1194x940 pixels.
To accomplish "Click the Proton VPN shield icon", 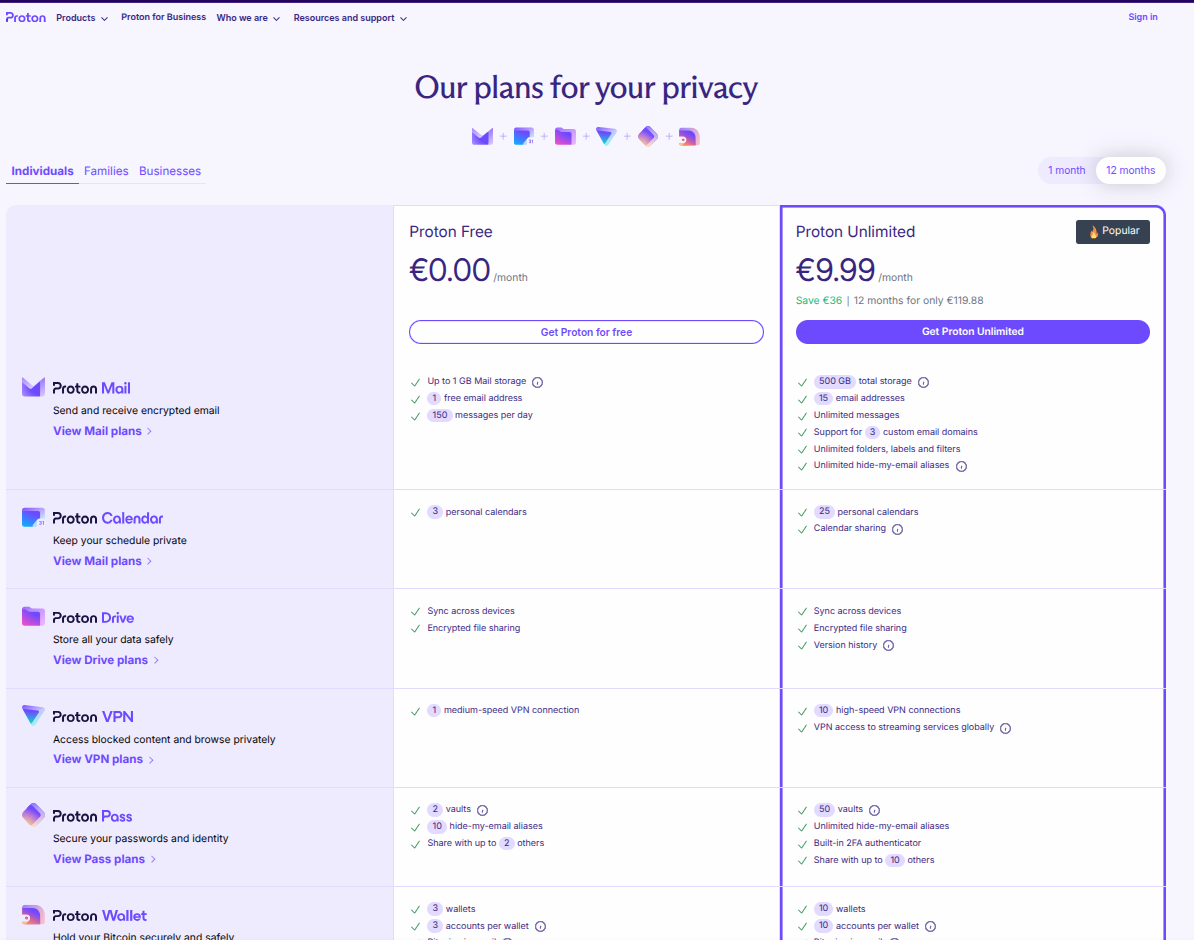I will click(x=33, y=716).
